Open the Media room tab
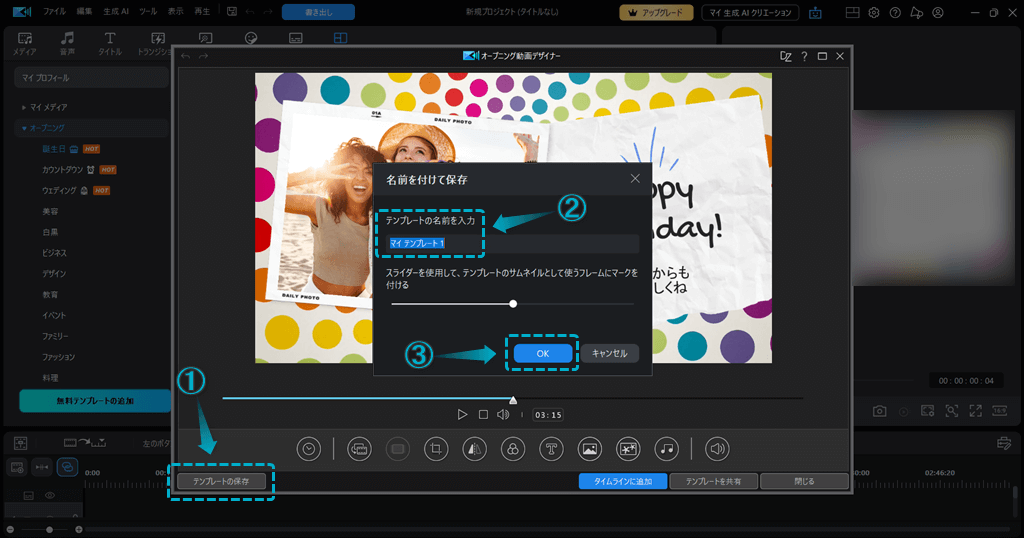 (25, 43)
